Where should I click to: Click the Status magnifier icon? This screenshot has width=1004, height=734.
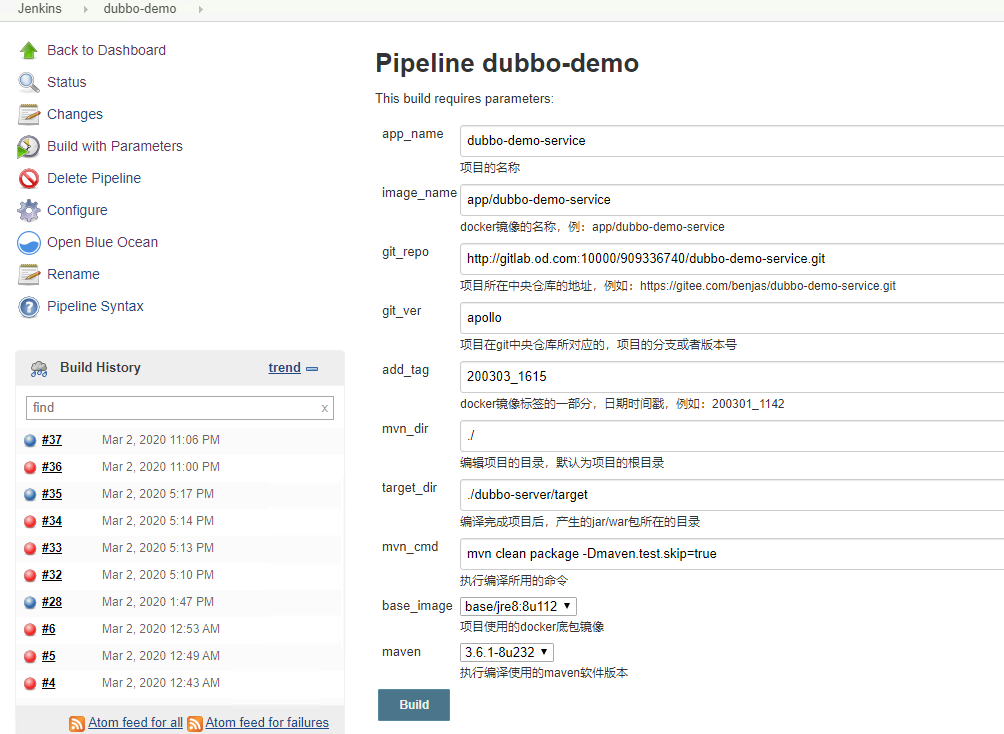29,82
